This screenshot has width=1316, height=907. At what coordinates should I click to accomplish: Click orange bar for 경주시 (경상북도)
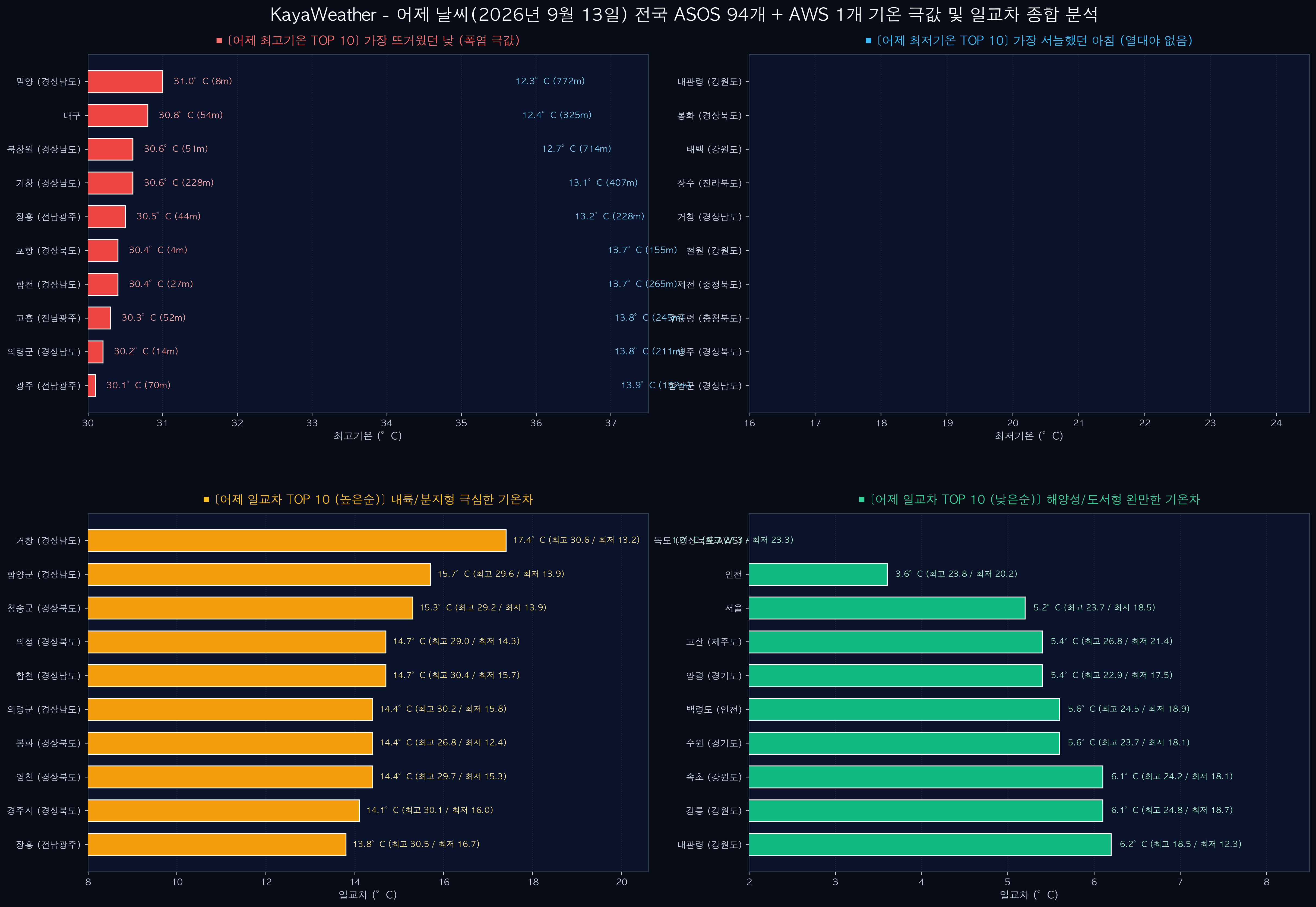coord(224,810)
